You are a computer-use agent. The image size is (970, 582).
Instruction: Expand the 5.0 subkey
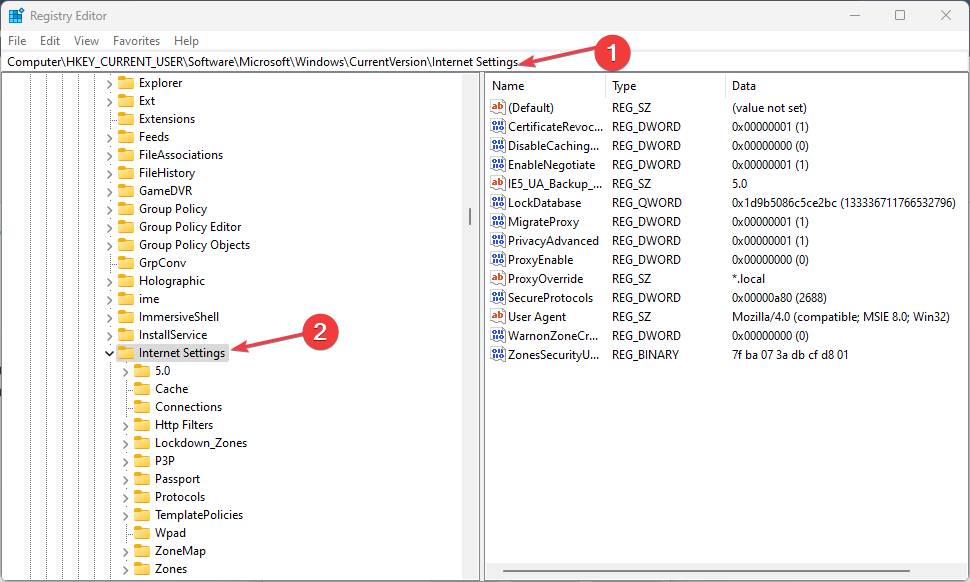point(126,372)
